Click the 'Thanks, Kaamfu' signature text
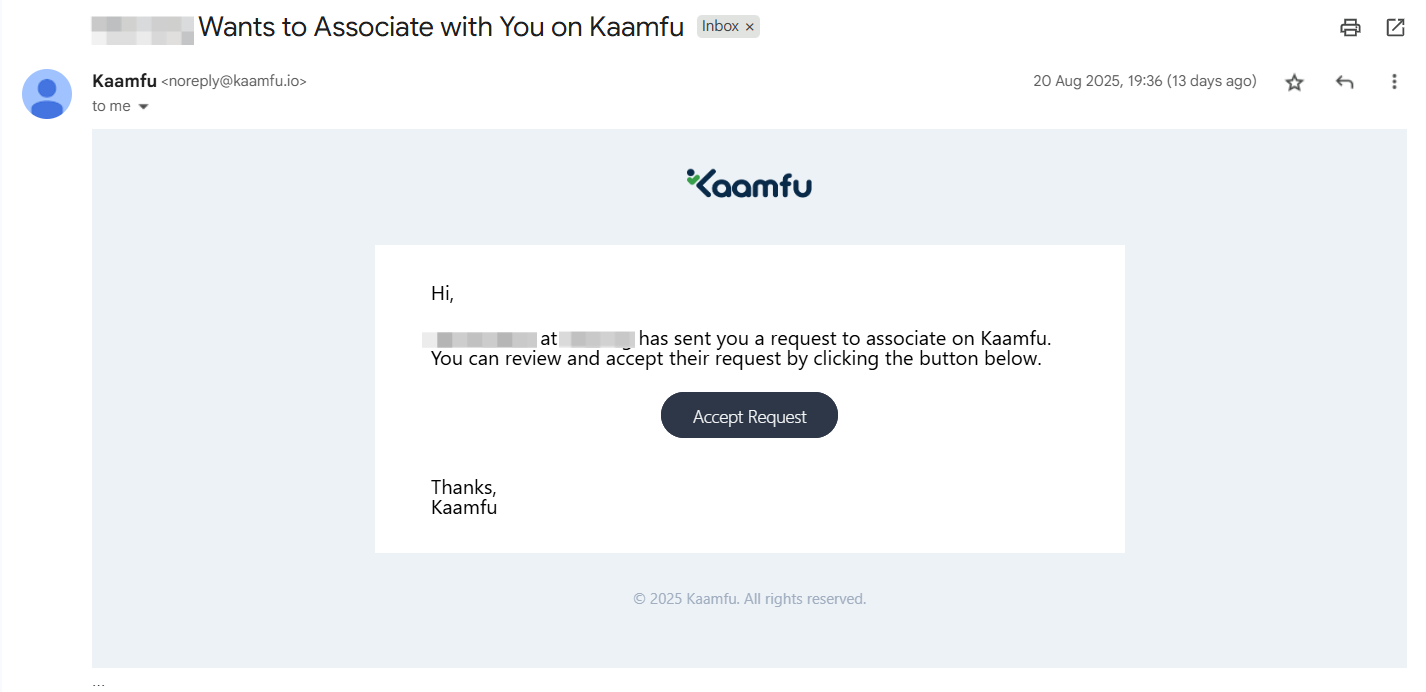The image size is (1426, 692). pyautogui.click(x=464, y=497)
